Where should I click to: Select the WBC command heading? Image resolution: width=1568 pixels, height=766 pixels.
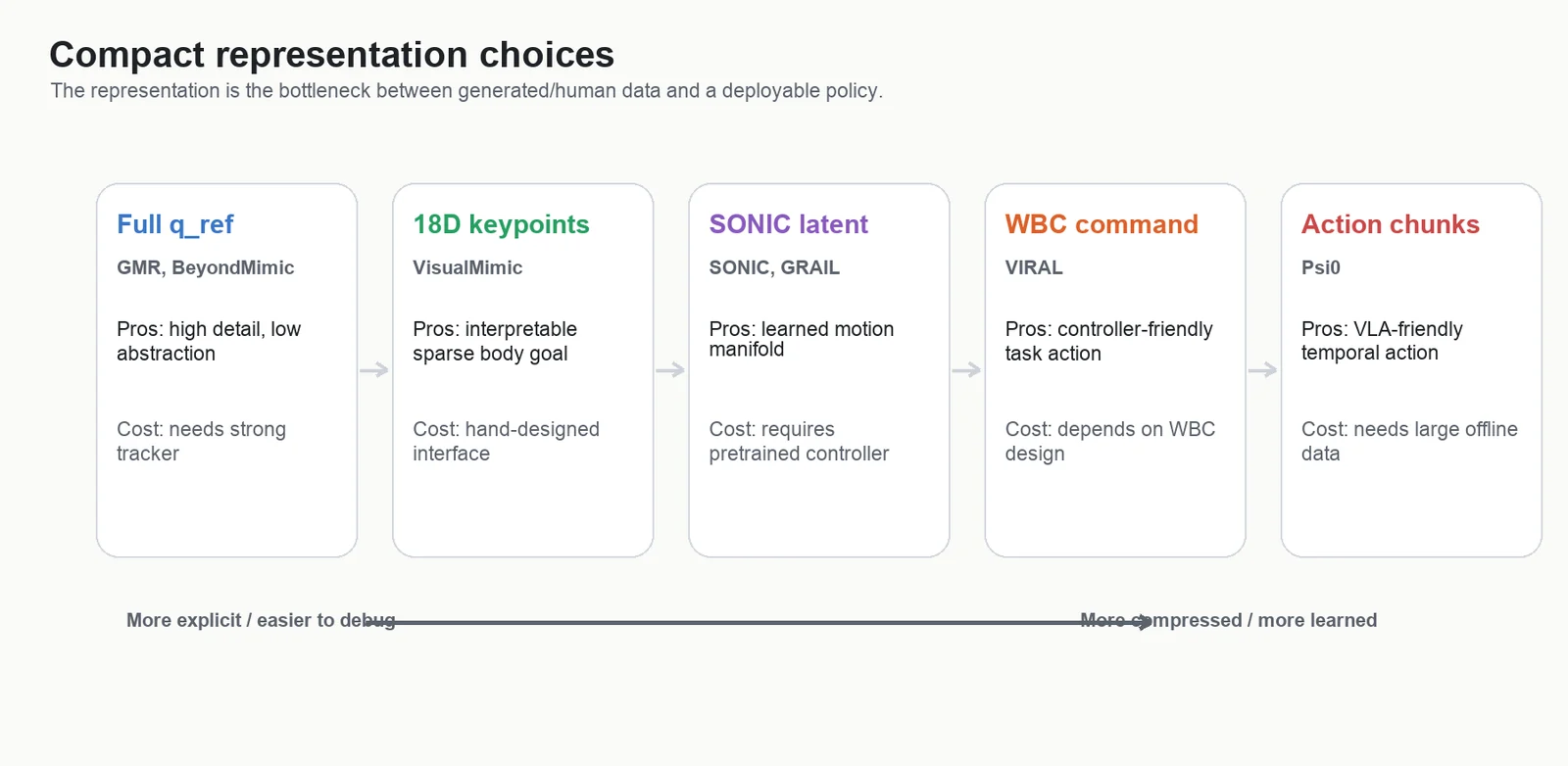click(1102, 224)
